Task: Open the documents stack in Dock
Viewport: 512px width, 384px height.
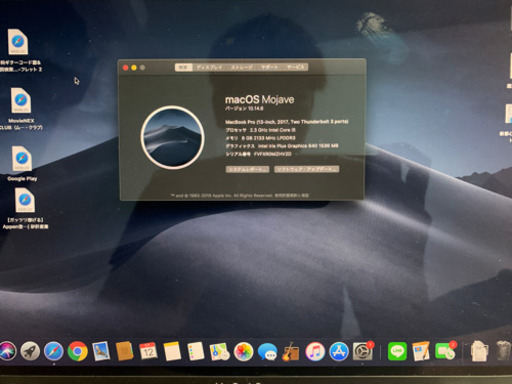Action: [479, 351]
